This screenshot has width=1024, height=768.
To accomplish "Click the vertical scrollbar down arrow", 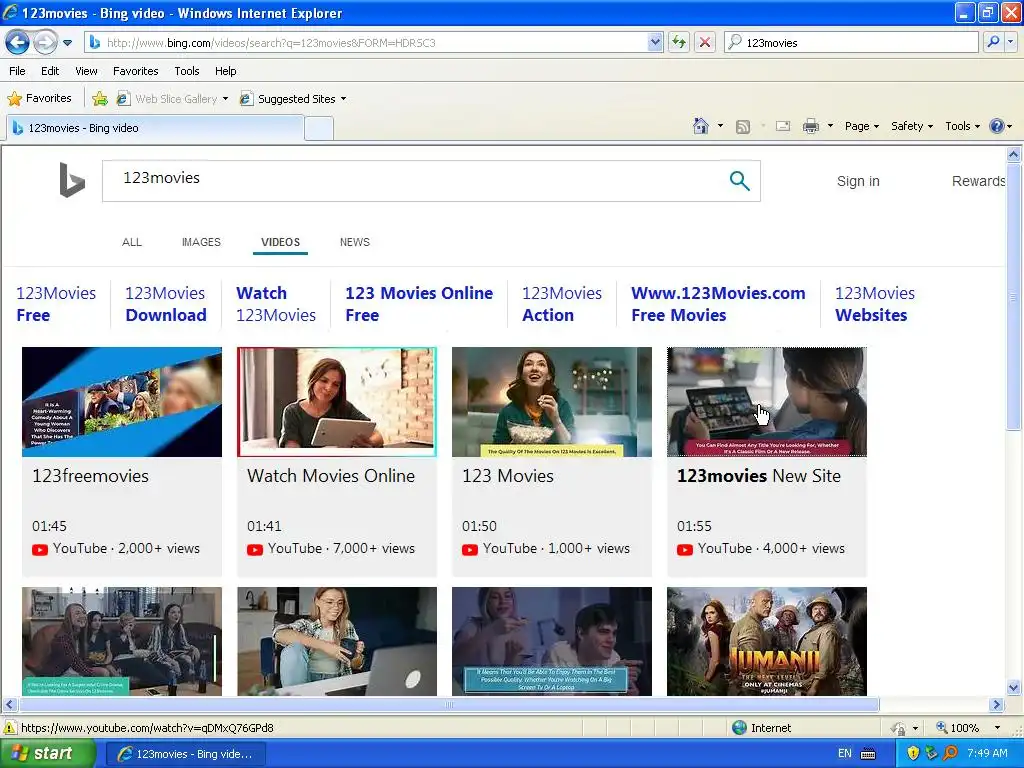I will (x=1014, y=687).
